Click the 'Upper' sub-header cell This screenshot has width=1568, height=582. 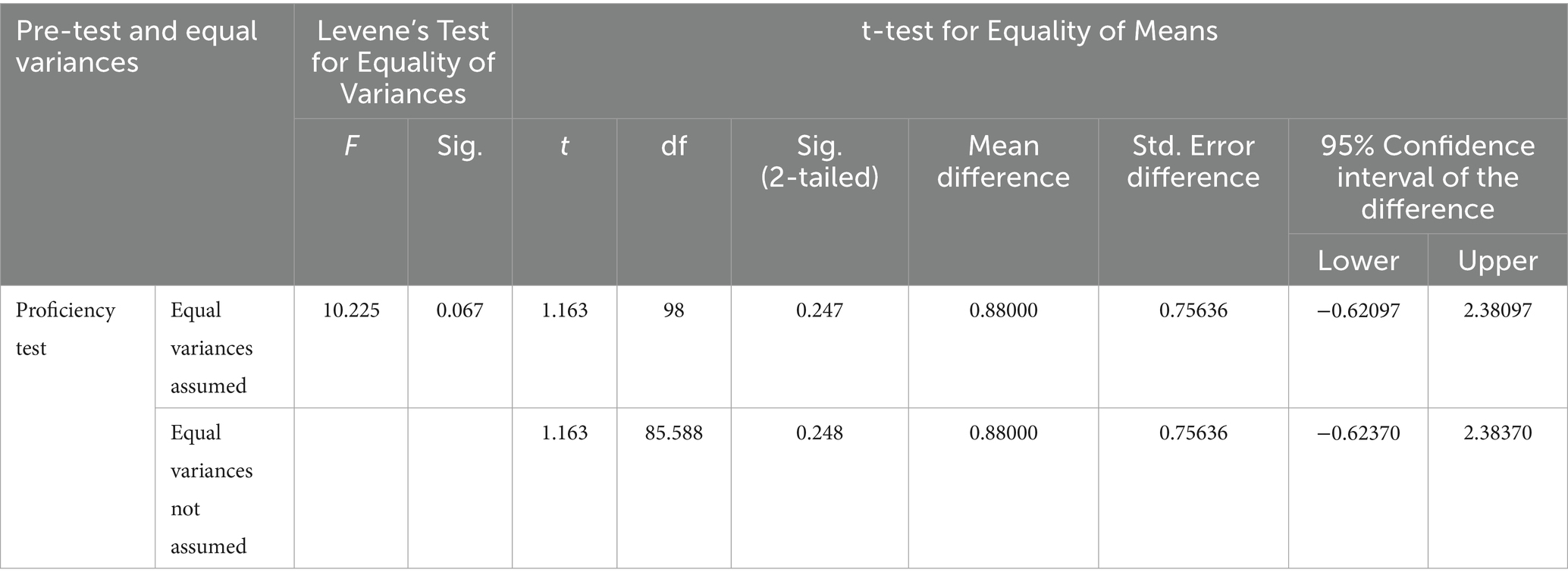coord(1497,260)
